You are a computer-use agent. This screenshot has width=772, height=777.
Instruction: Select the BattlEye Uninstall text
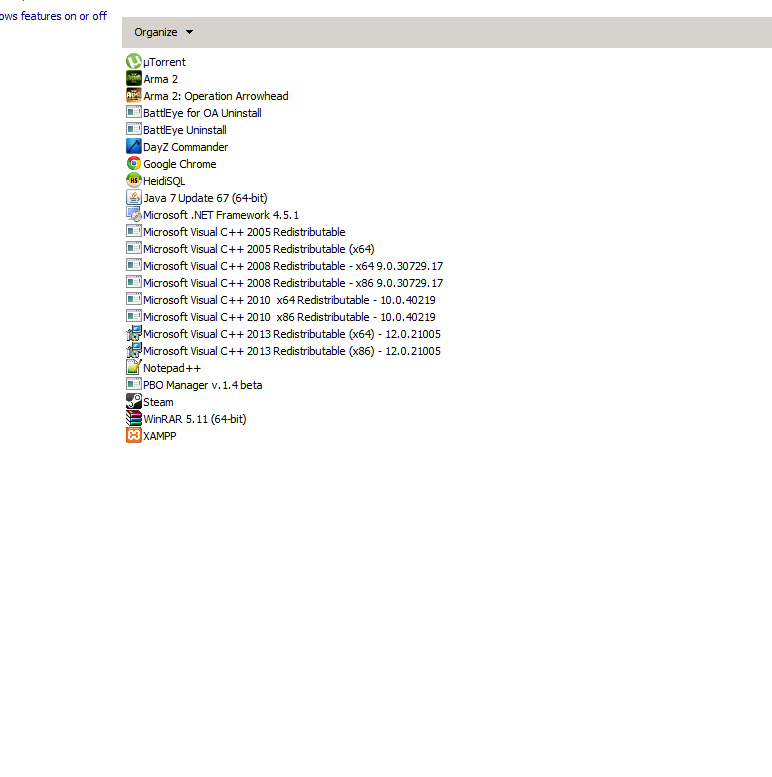coord(185,130)
